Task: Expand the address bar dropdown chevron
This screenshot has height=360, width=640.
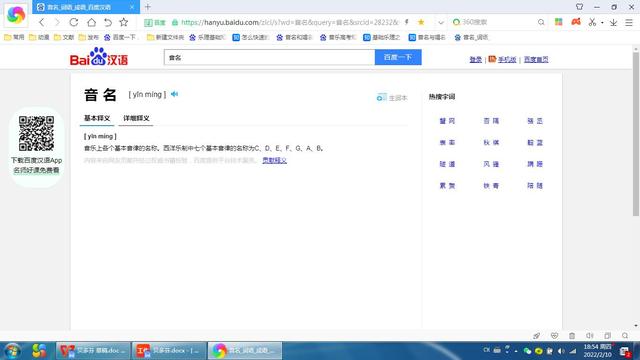Action: tap(441, 22)
